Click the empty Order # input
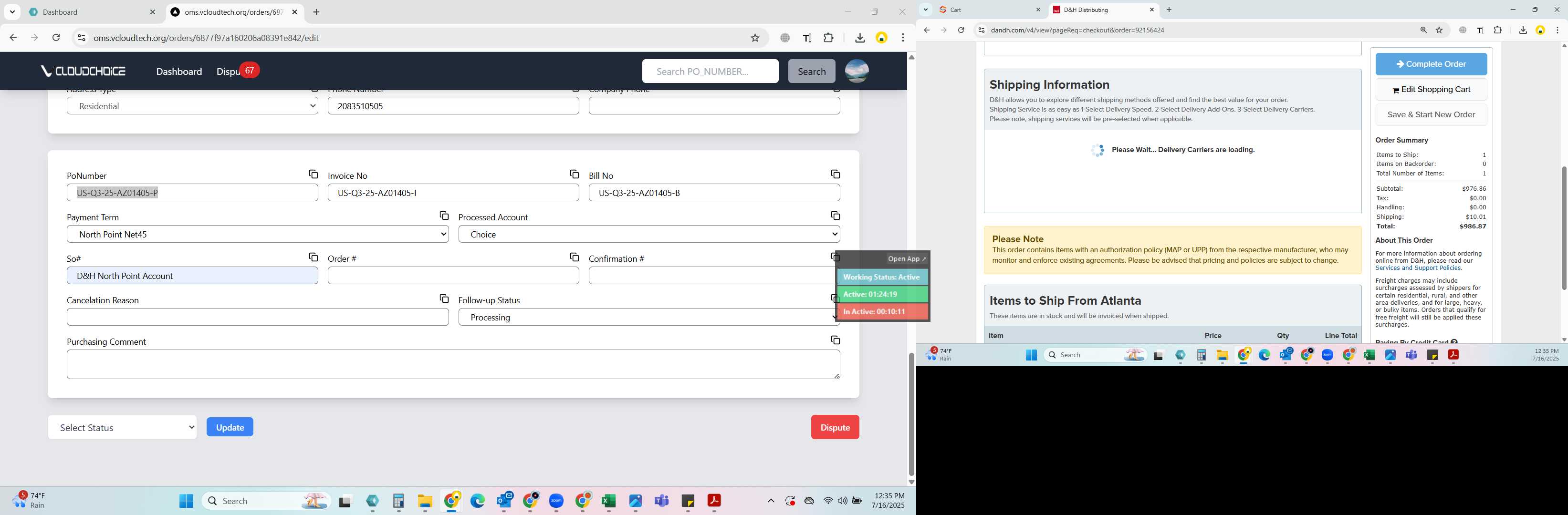Image resolution: width=1568 pixels, height=515 pixels. click(x=453, y=276)
